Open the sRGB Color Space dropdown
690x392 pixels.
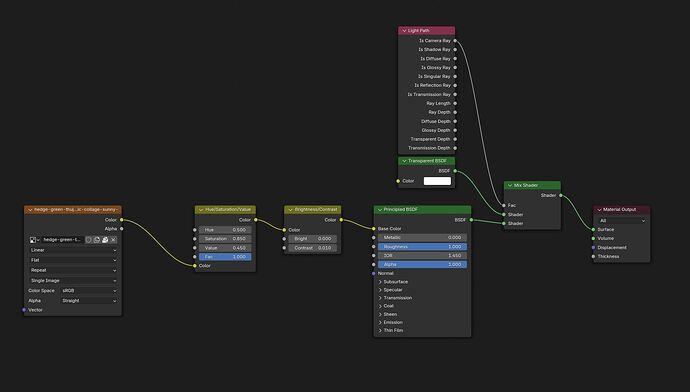(x=89, y=291)
